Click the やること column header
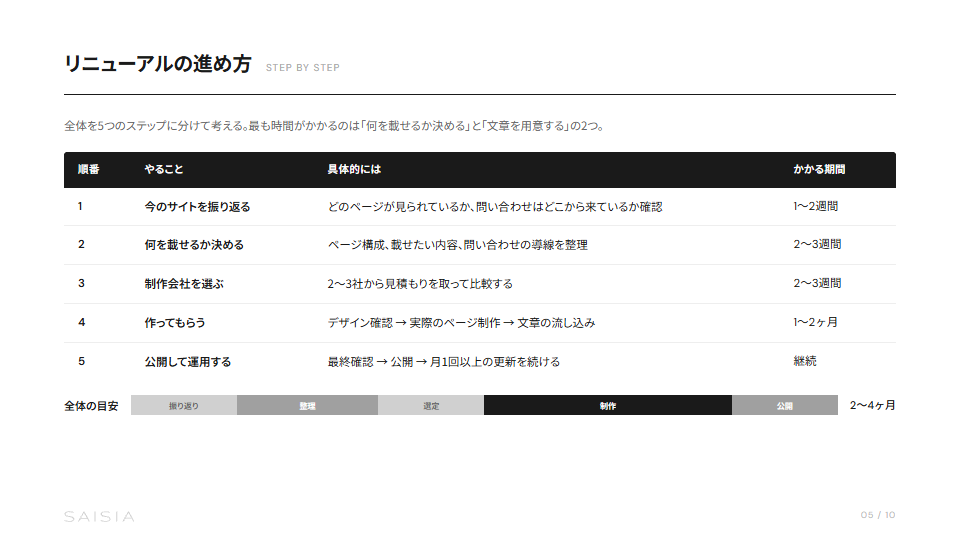 (x=164, y=170)
